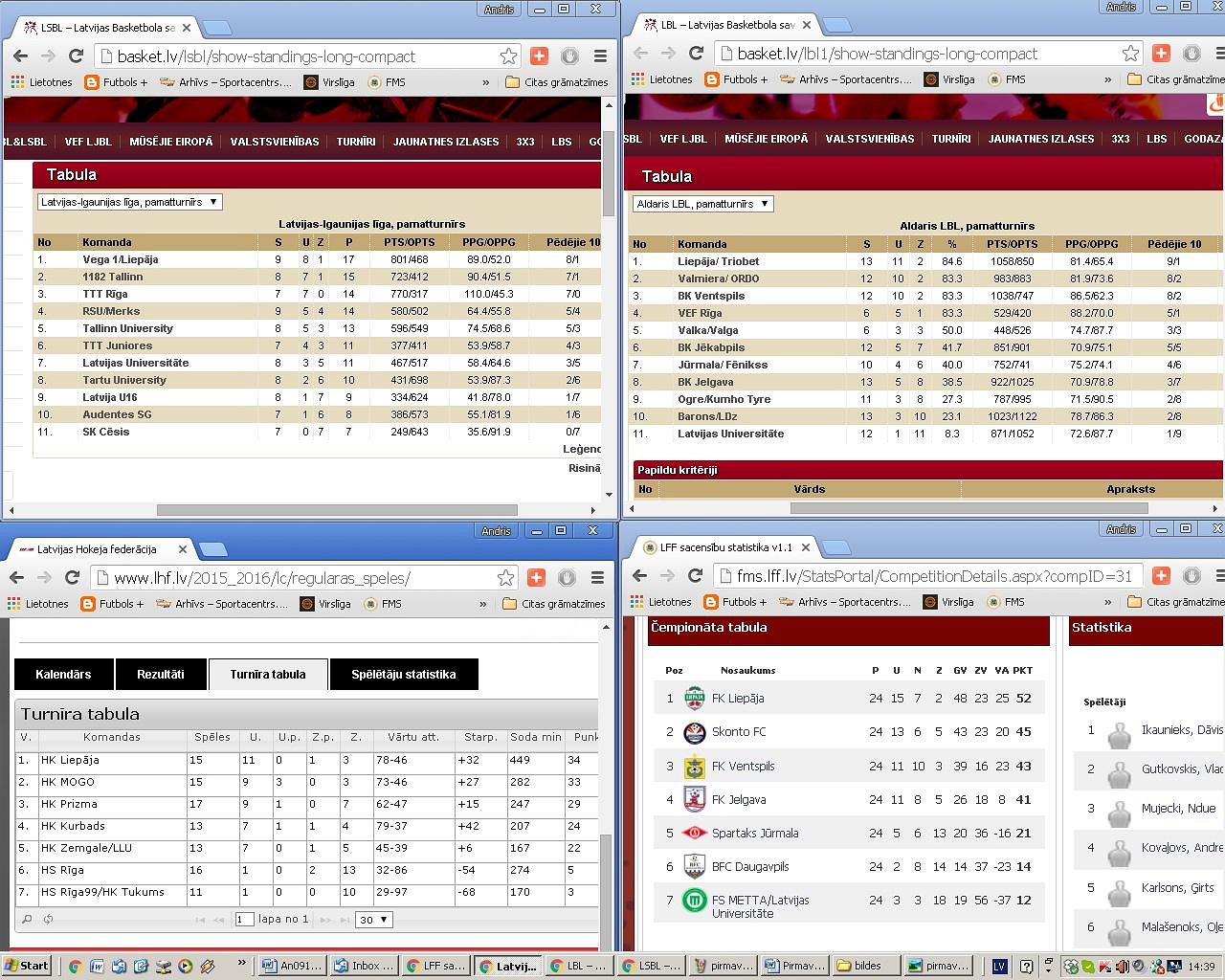Click FK Ventspils club logo

pyautogui.click(x=695, y=766)
